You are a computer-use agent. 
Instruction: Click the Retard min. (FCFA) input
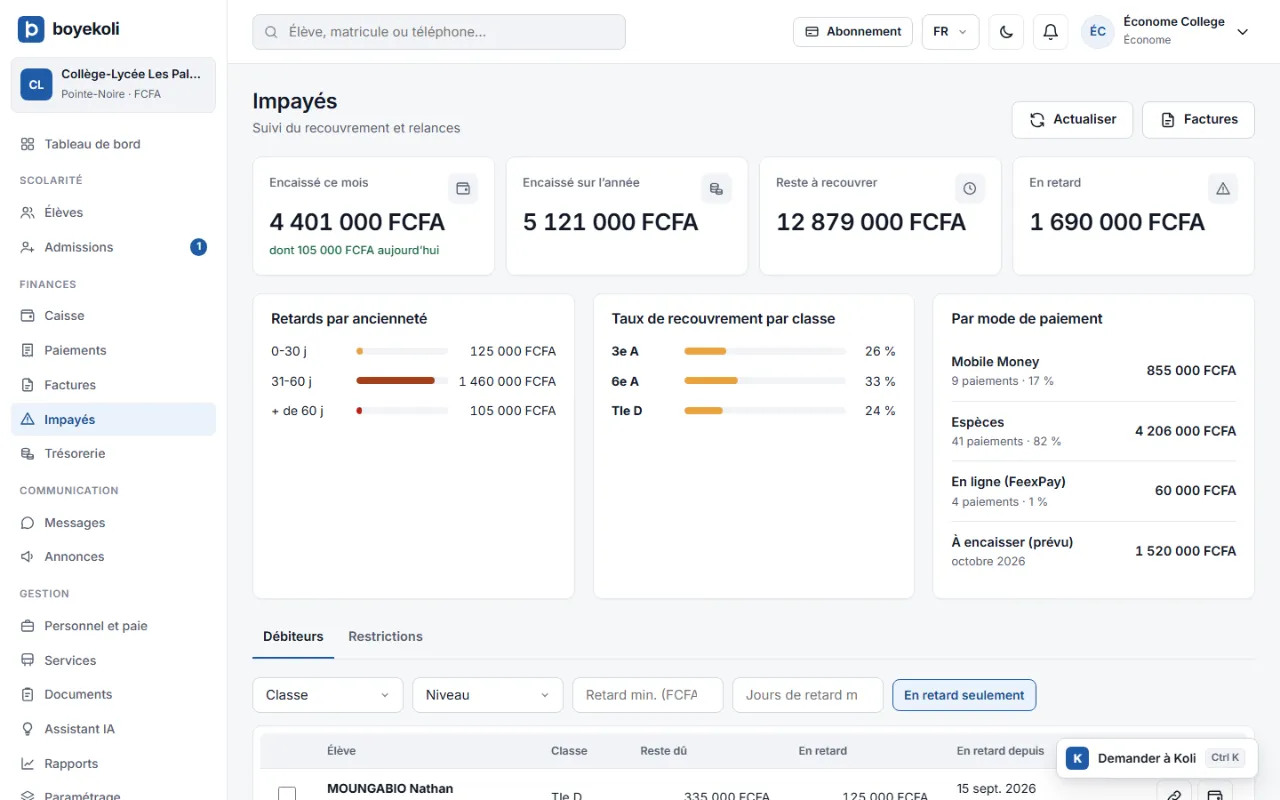648,695
